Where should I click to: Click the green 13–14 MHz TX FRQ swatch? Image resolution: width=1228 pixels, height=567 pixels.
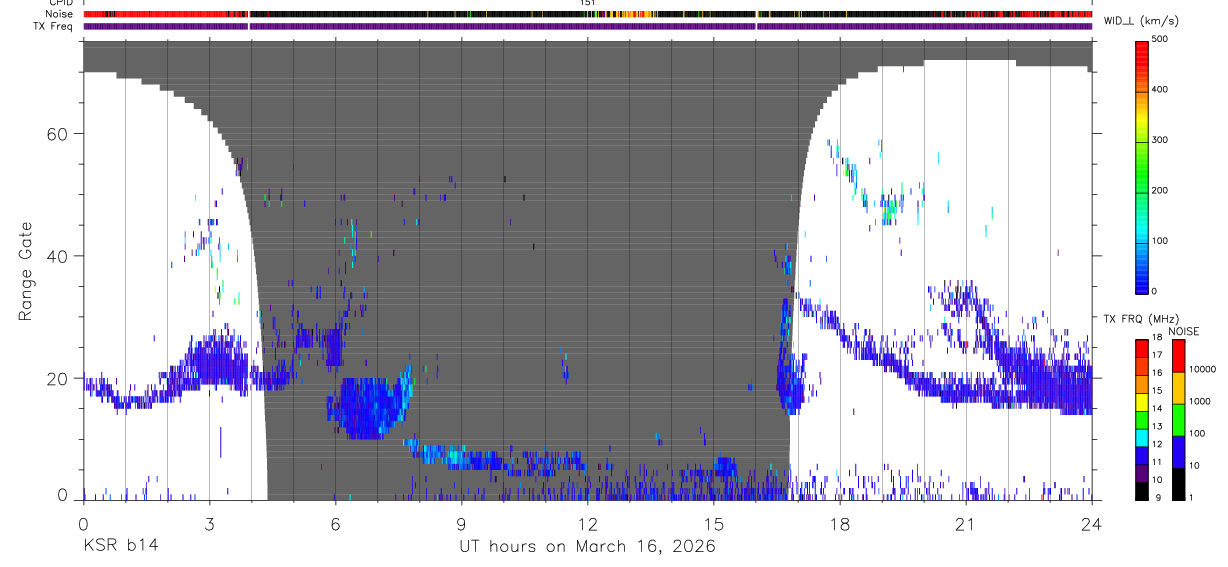click(1142, 420)
